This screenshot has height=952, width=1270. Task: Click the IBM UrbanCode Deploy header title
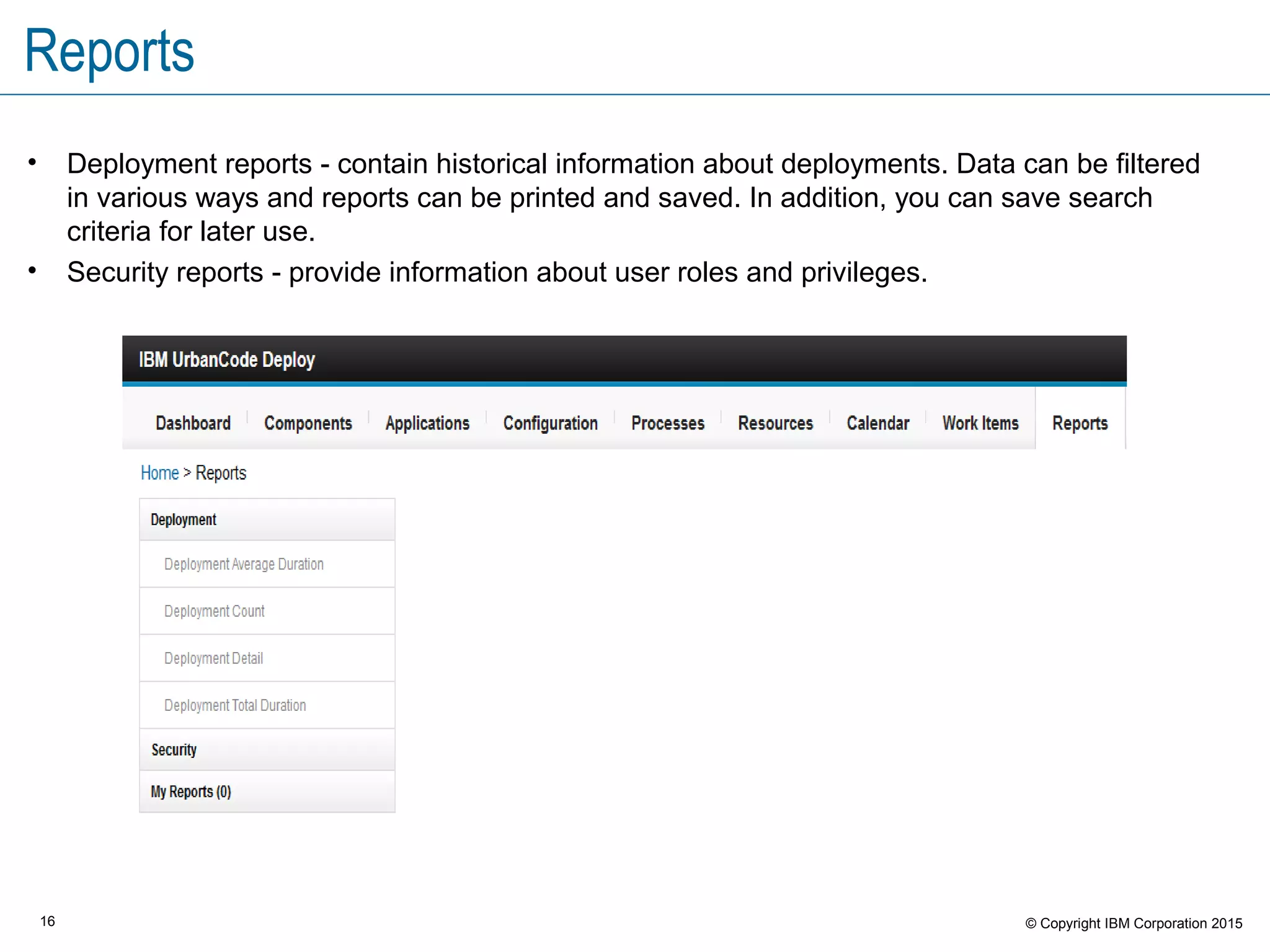coord(227,359)
